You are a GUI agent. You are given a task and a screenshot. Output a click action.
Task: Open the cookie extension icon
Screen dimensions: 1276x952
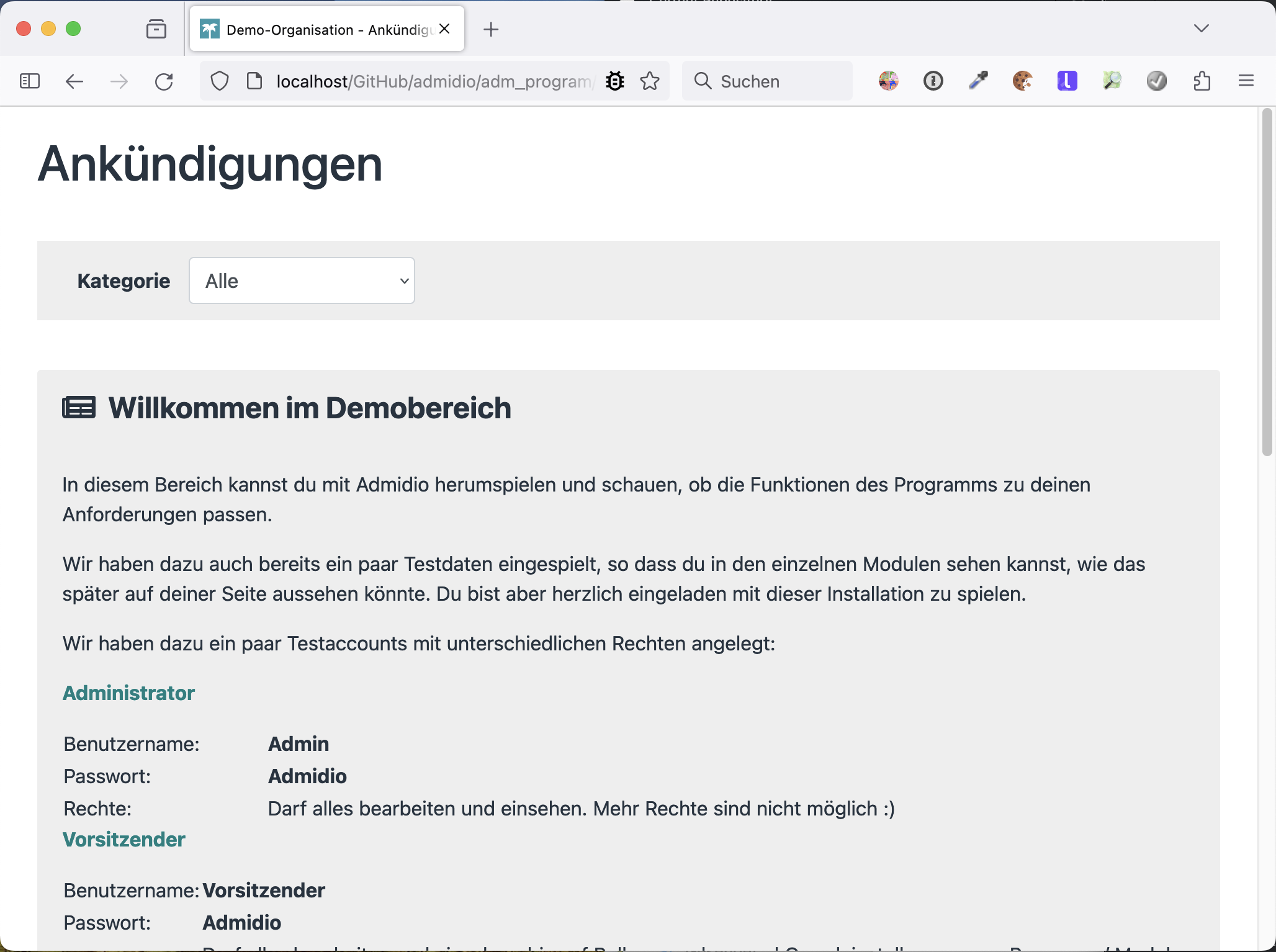point(1022,81)
